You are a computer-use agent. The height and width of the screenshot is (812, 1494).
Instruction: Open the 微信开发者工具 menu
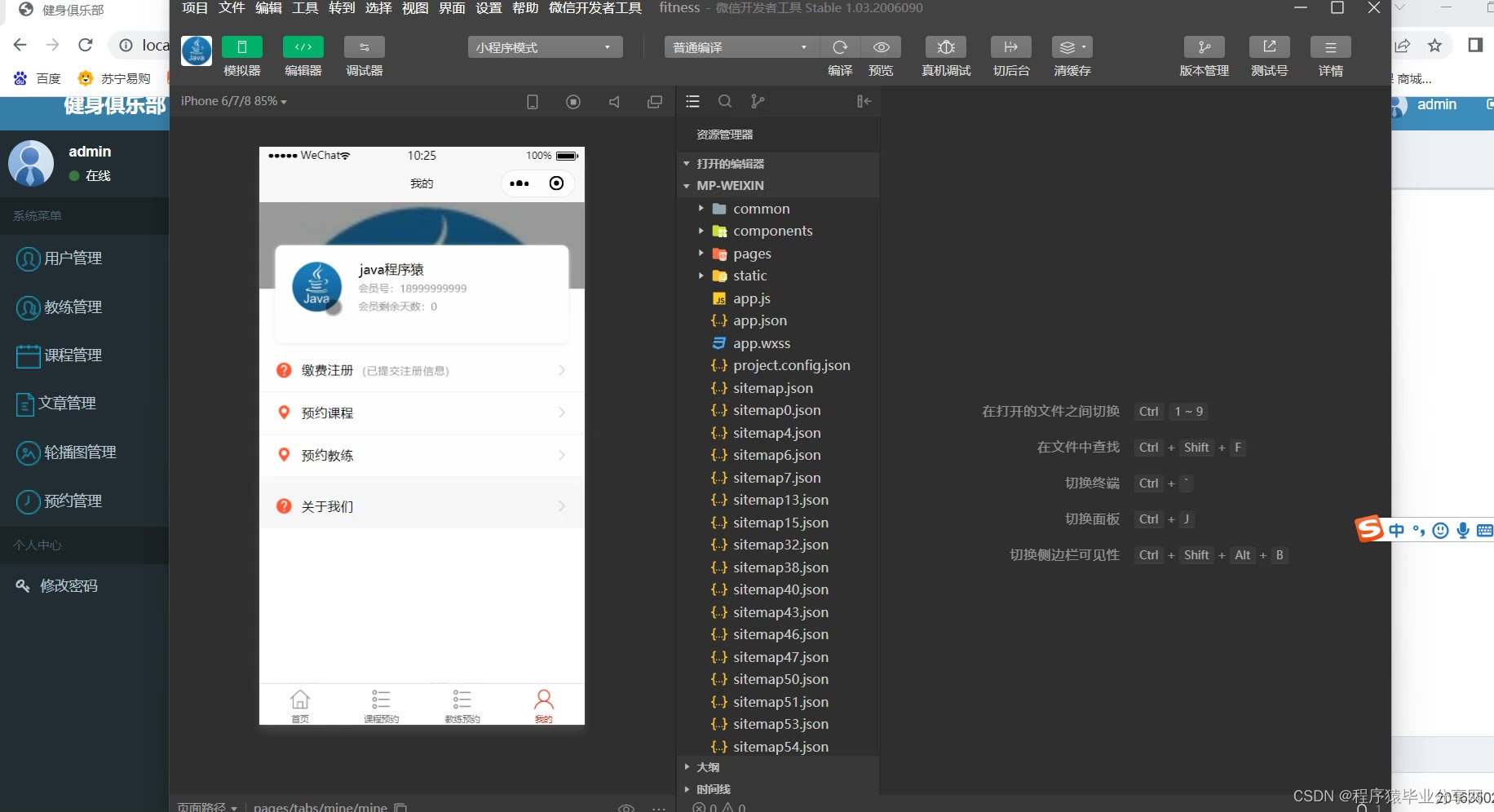[595, 8]
